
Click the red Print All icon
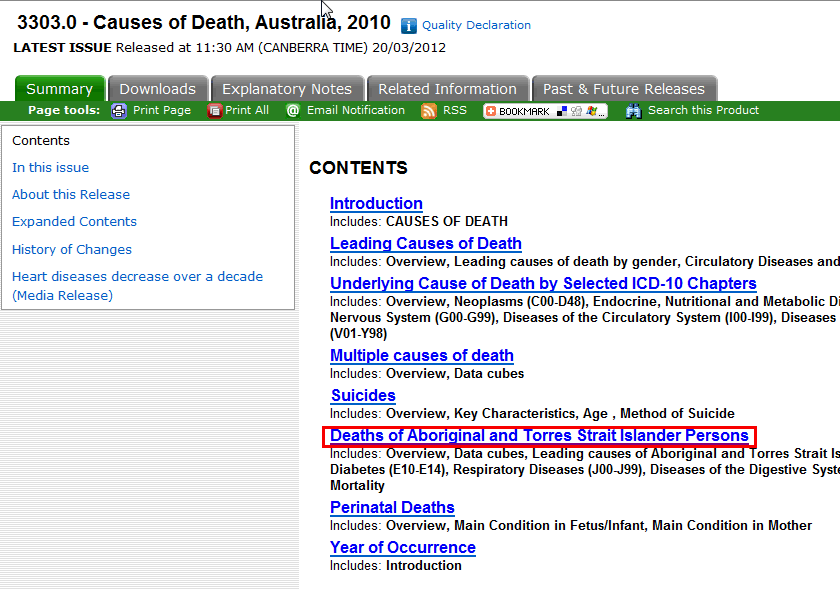click(214, 111)
